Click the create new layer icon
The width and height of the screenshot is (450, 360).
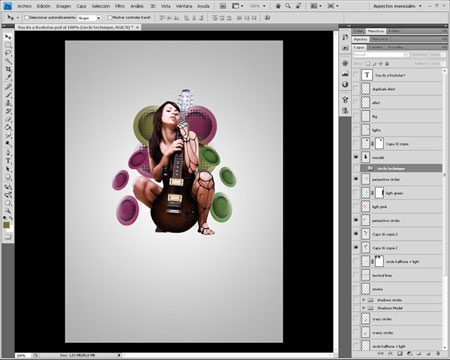[x=429, y=353]
